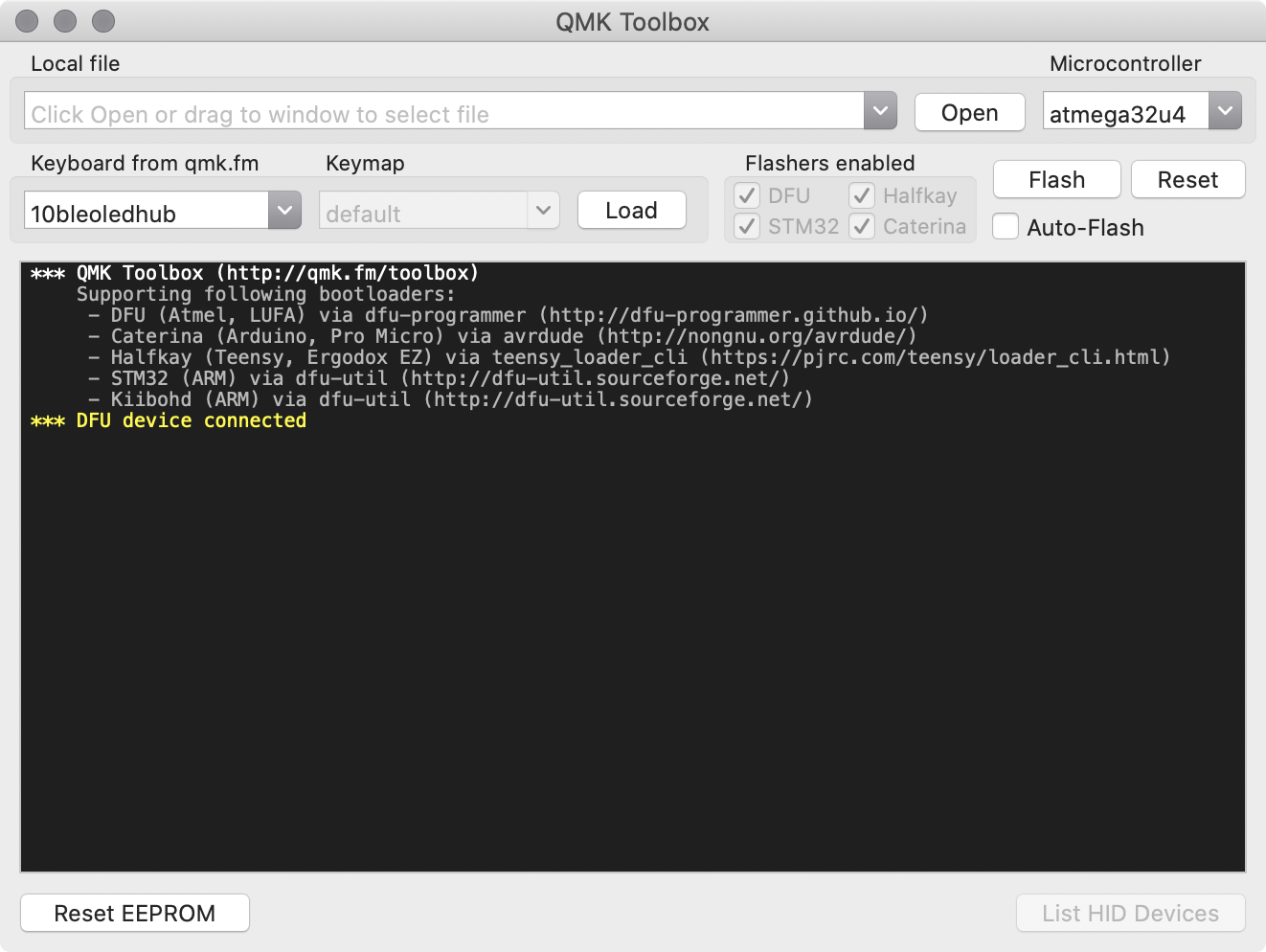Toggle the Halfkay flasher checkbox
Viewport: 1266px width, 952px height.
pyautogui.click(x=862, y=195)
